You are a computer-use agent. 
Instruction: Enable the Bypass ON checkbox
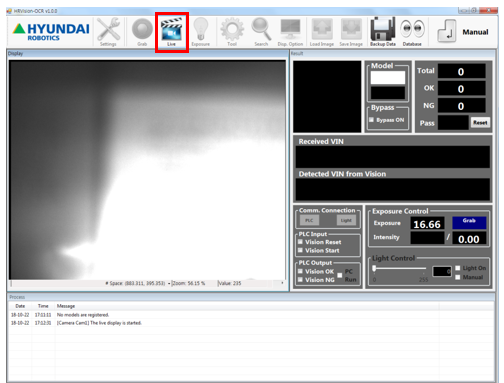(371, 120)
